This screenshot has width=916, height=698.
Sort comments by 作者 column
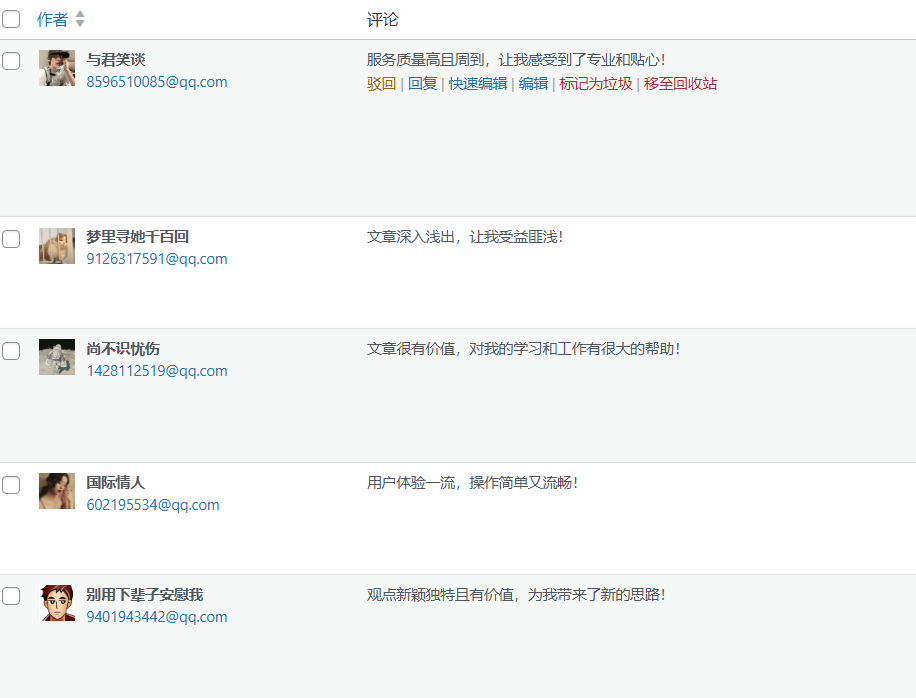(x=52, y=20)
